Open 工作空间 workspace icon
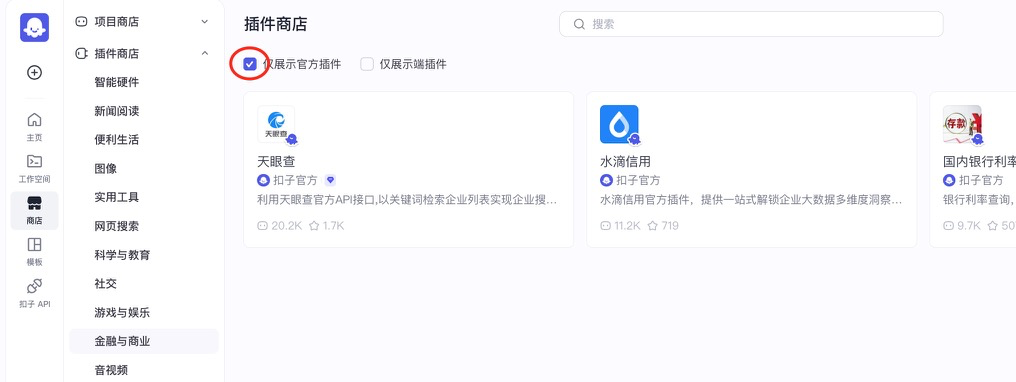Screen dimensions: 1016x382 tap(34, 161)
